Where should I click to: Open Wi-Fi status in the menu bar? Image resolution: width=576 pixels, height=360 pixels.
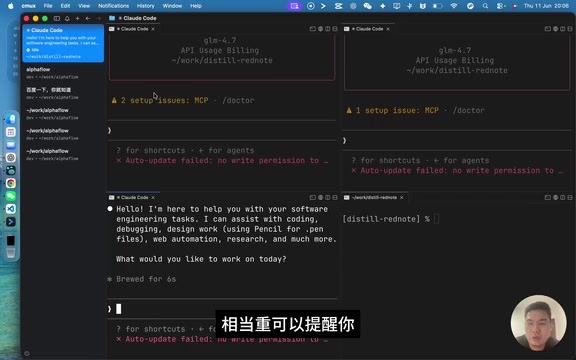click(454, 6)
